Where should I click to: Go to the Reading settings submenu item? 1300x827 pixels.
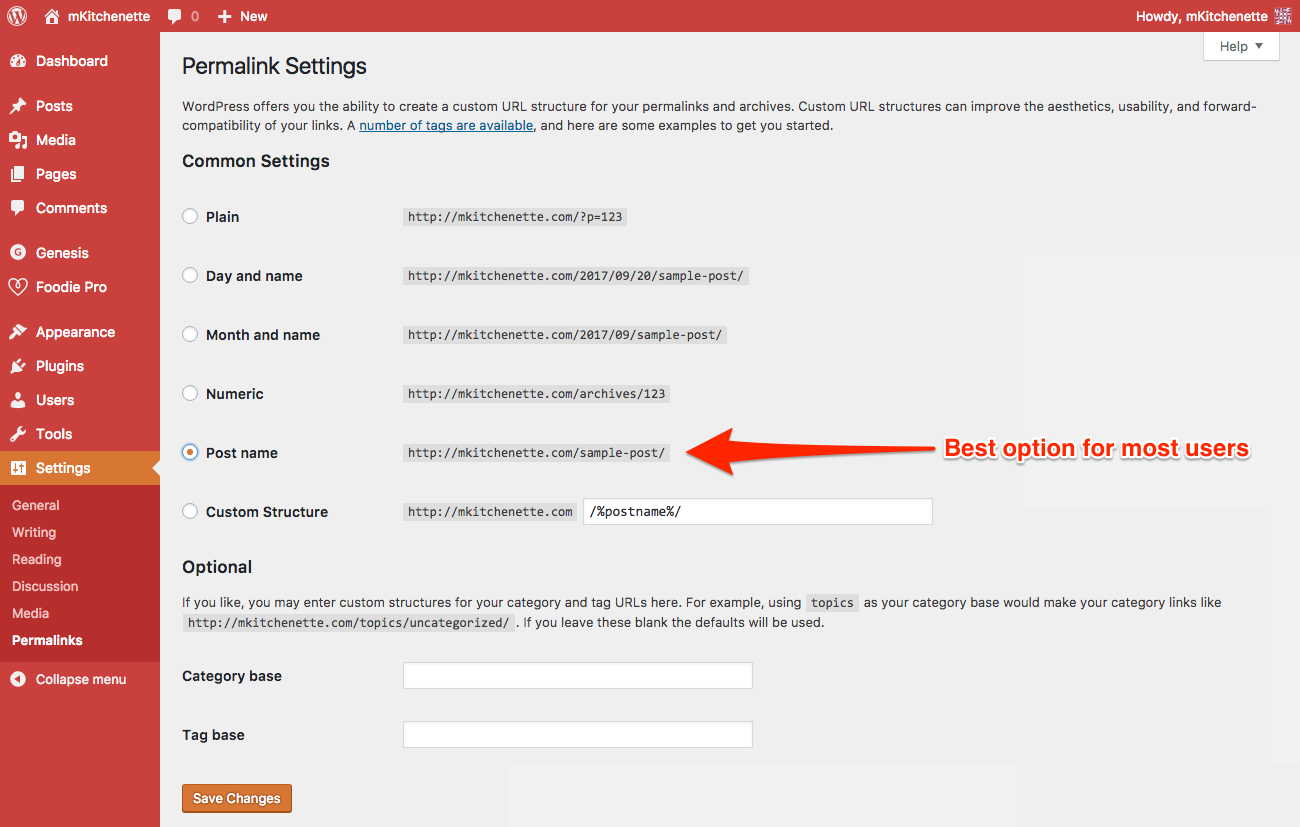pos(37,560)
